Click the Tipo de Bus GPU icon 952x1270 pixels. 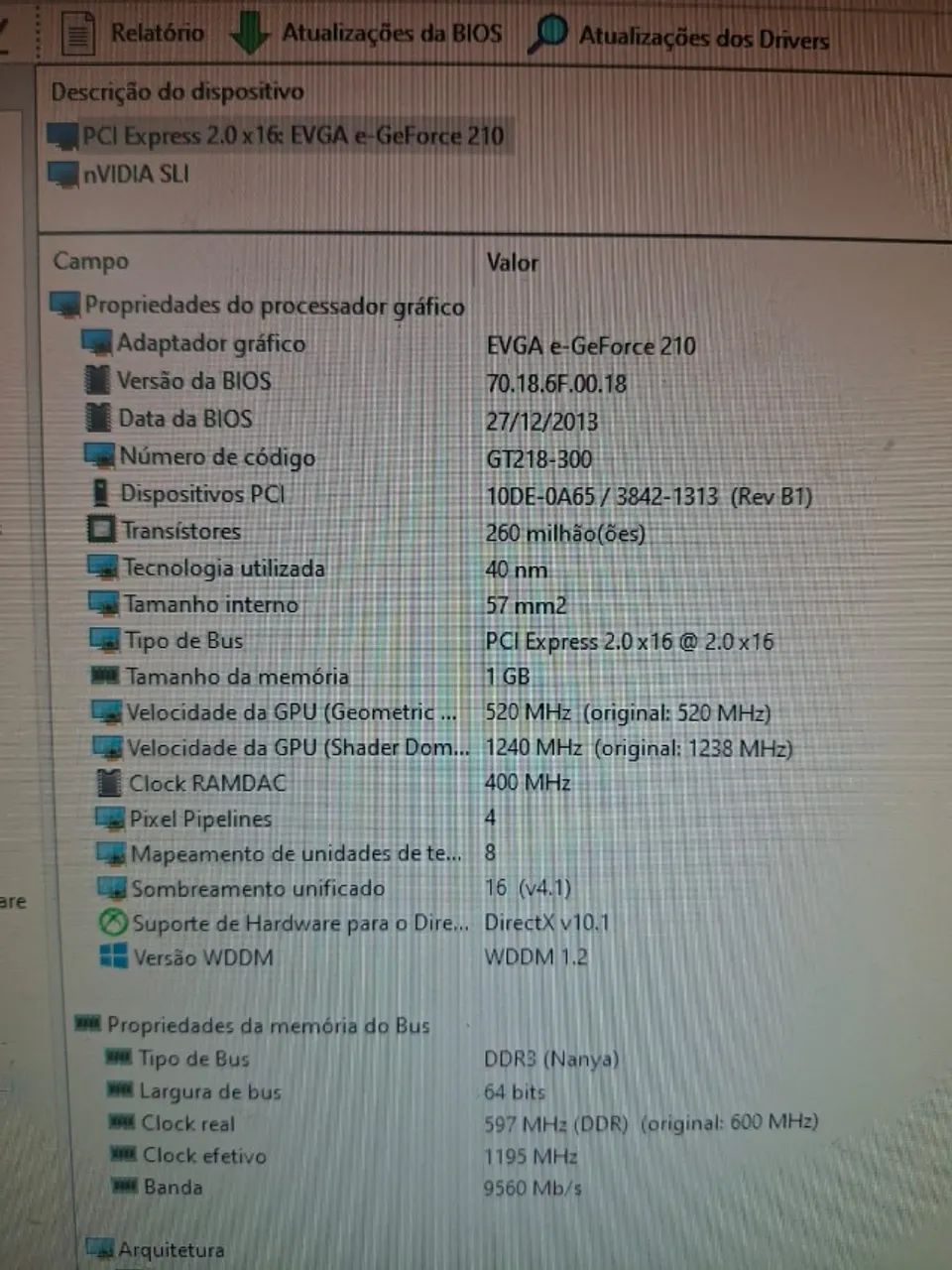104,640
